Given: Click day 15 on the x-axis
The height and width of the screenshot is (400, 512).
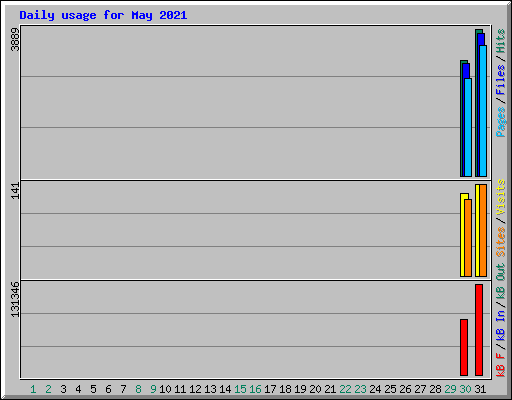Looking at the screenshot, I should click(x=240, y=389).
